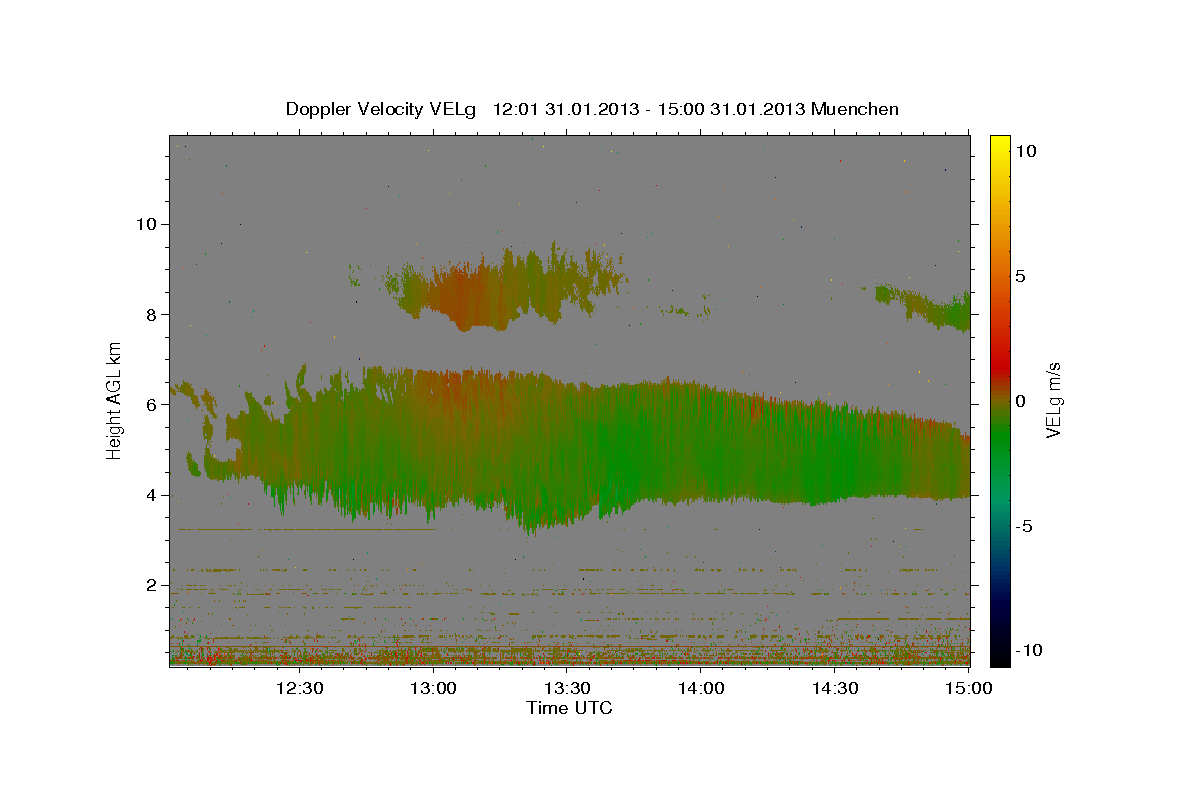The image size is (1200, 800).
Task: Click the height tick label 2
Action: coord(151,585)
